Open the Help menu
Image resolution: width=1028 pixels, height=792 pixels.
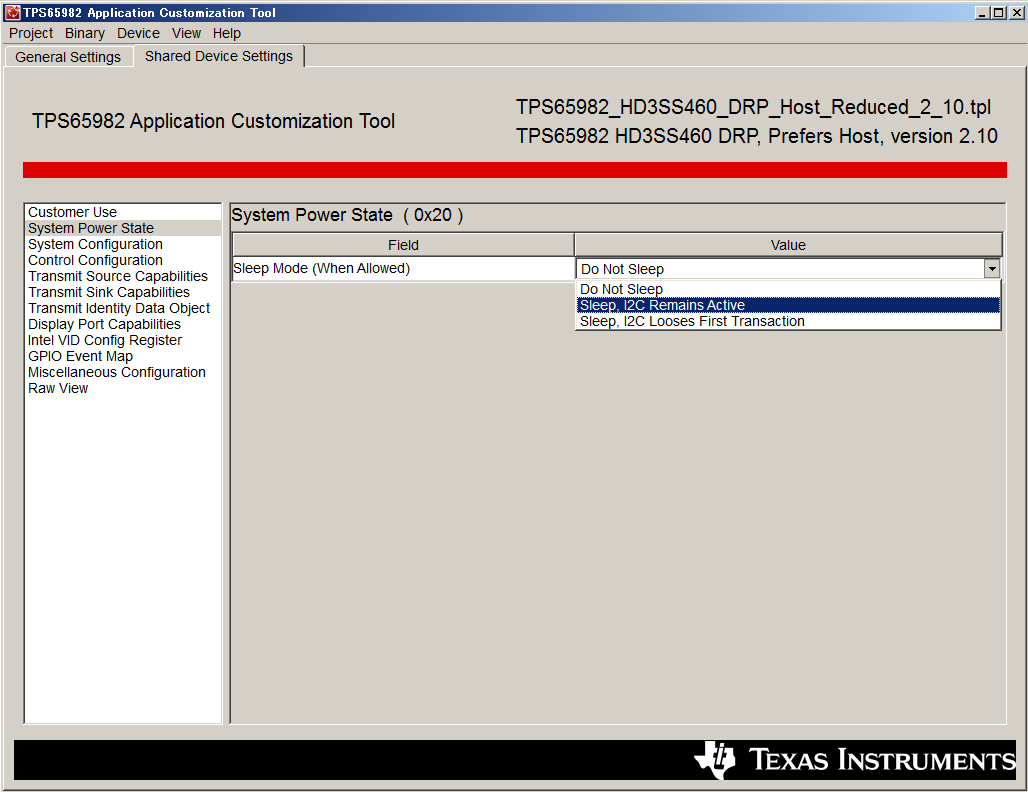tap(226, 33)
